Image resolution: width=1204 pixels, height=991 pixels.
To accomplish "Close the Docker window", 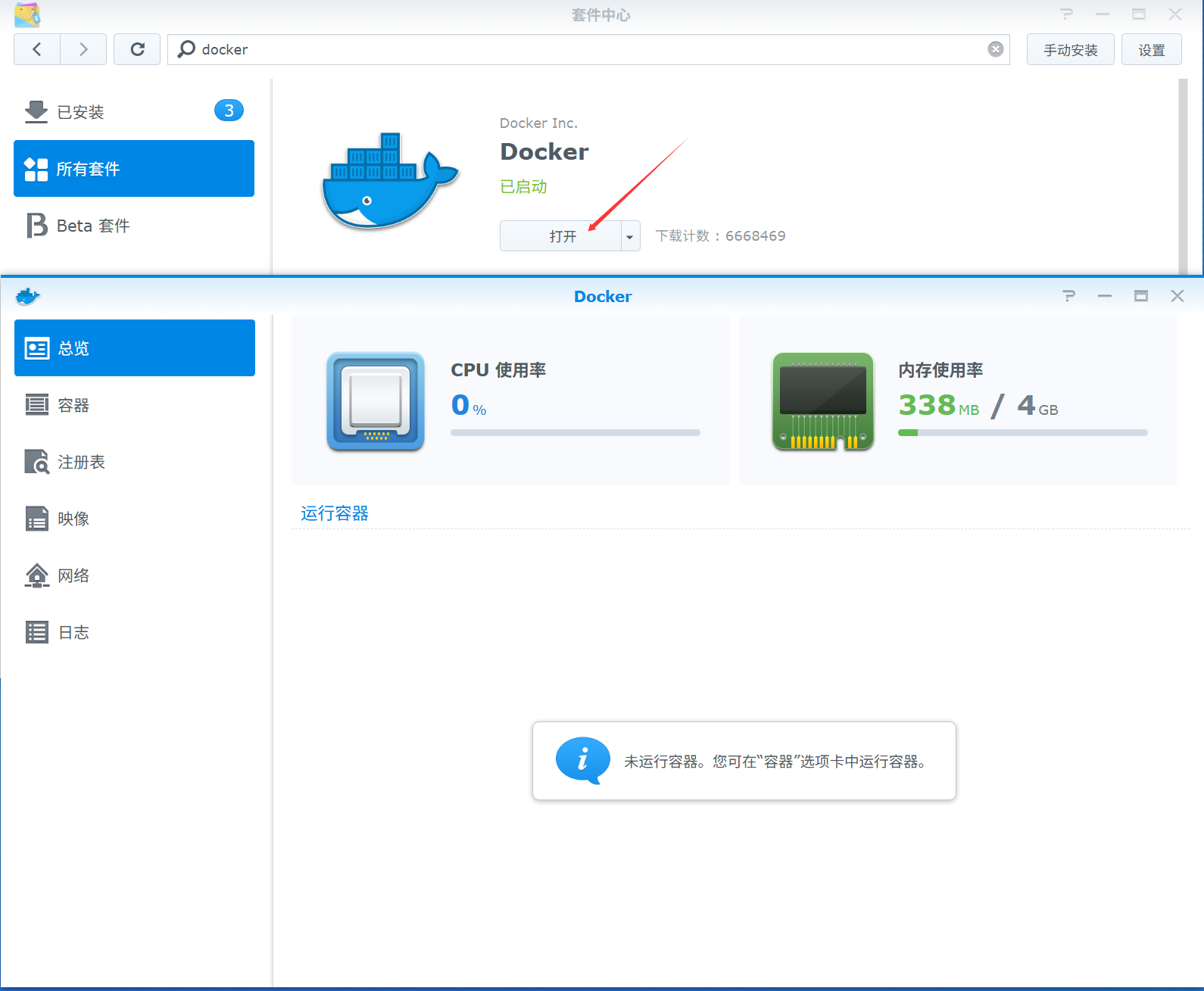I will 1177,296.
